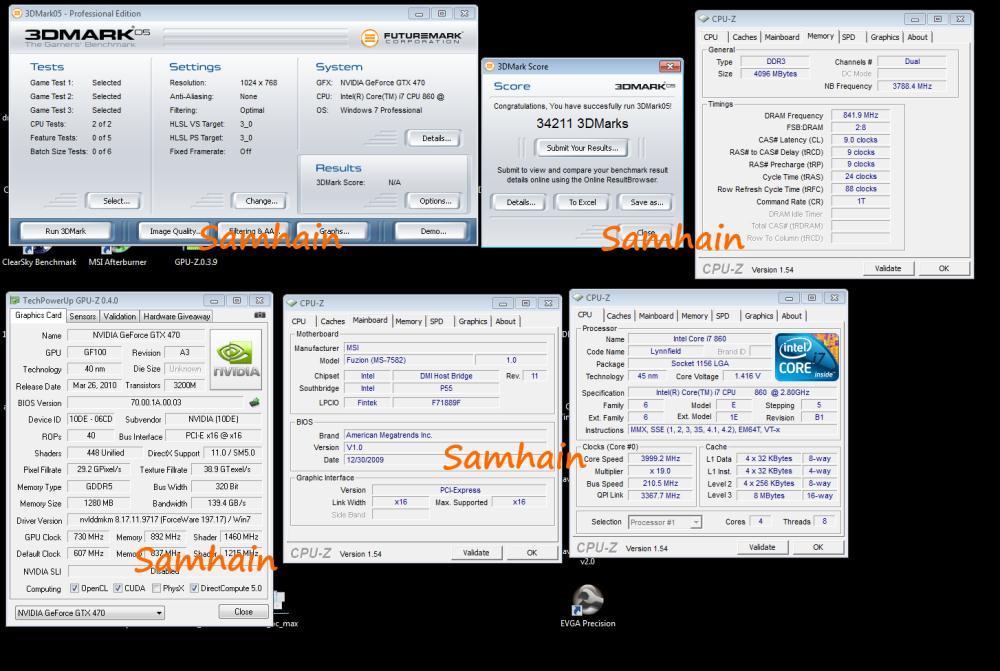
Task: Click the GPU Name field in GPU-Z
Action: pos(136,335)
